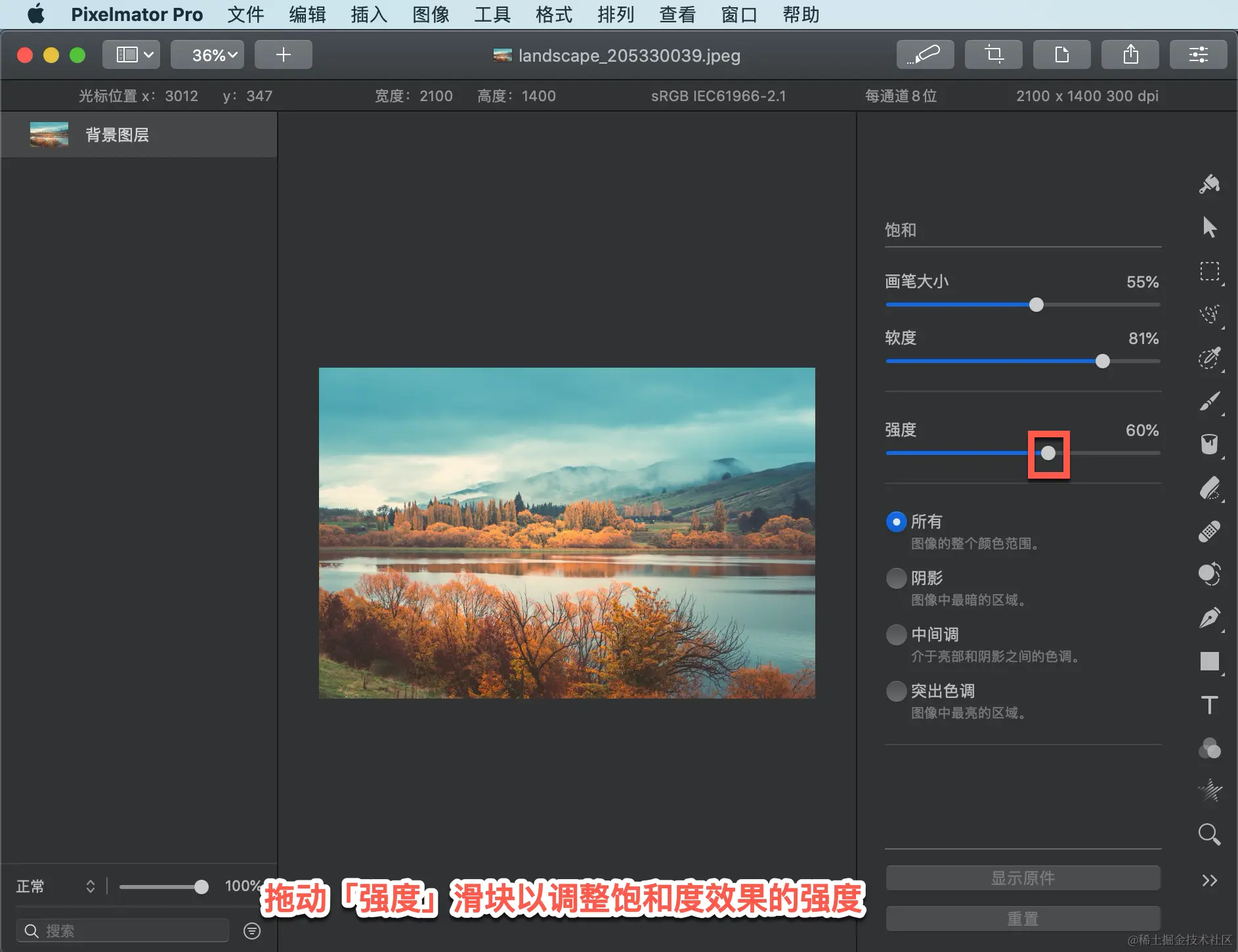
Task: Open the 编辑 menu
Action: [307, 14]
